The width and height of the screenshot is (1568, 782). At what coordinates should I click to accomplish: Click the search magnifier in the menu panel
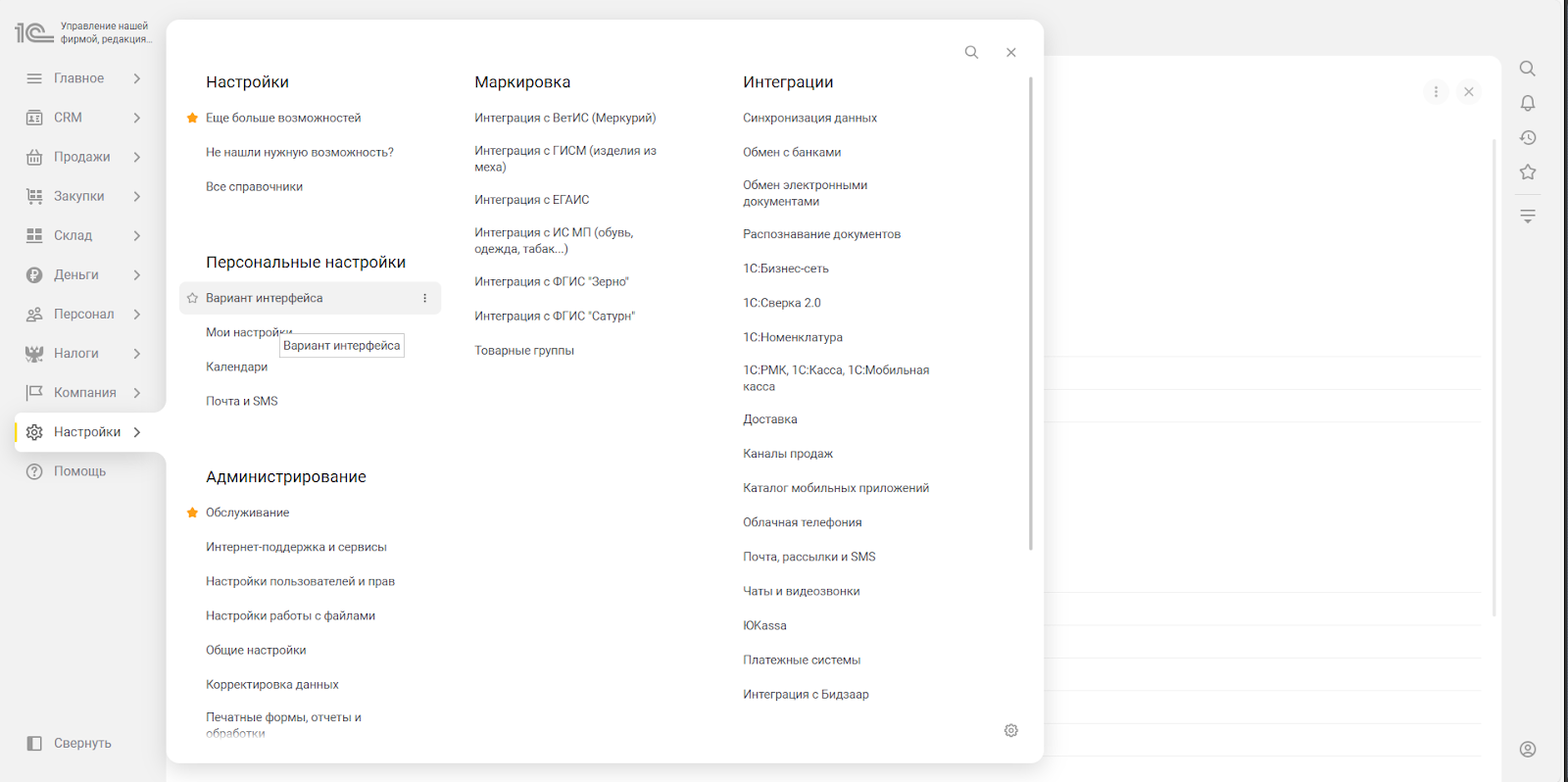[971, 53]
